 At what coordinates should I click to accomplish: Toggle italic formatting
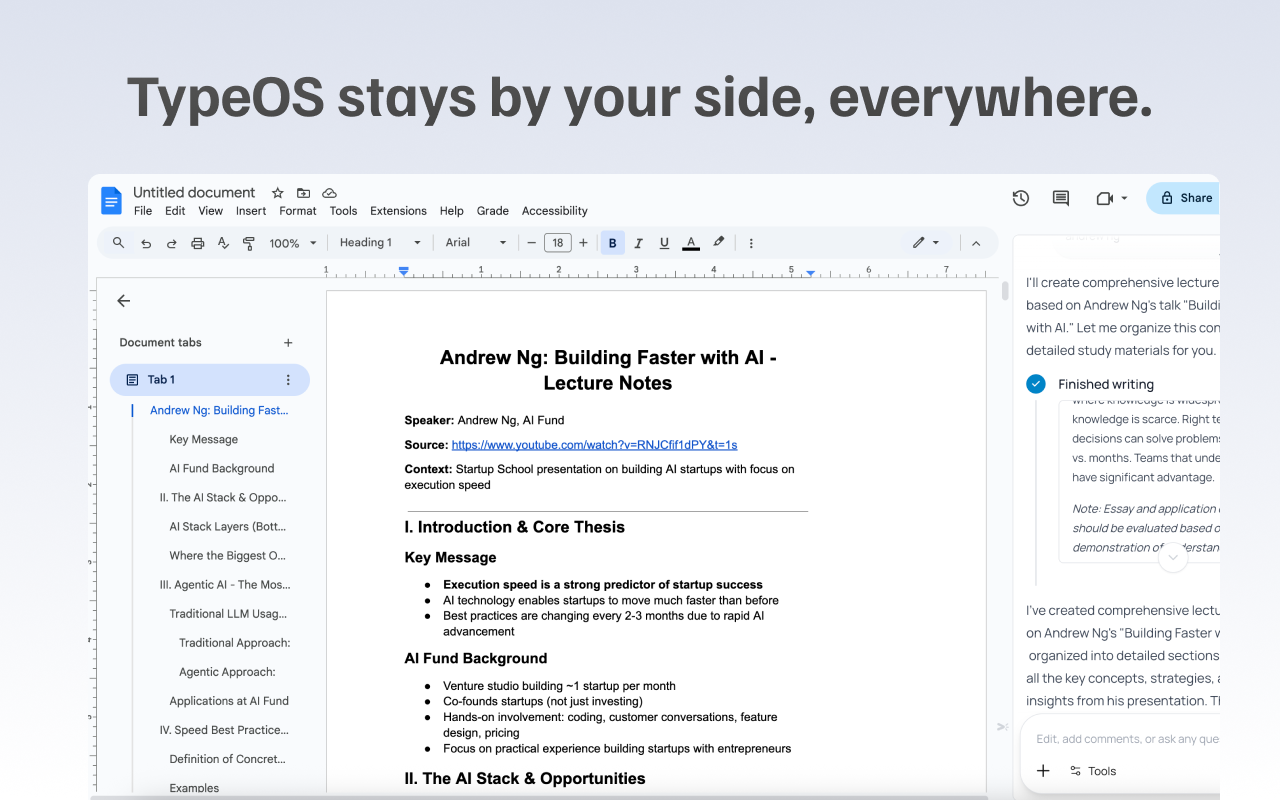pyautogui.click(x=638, y=242)
